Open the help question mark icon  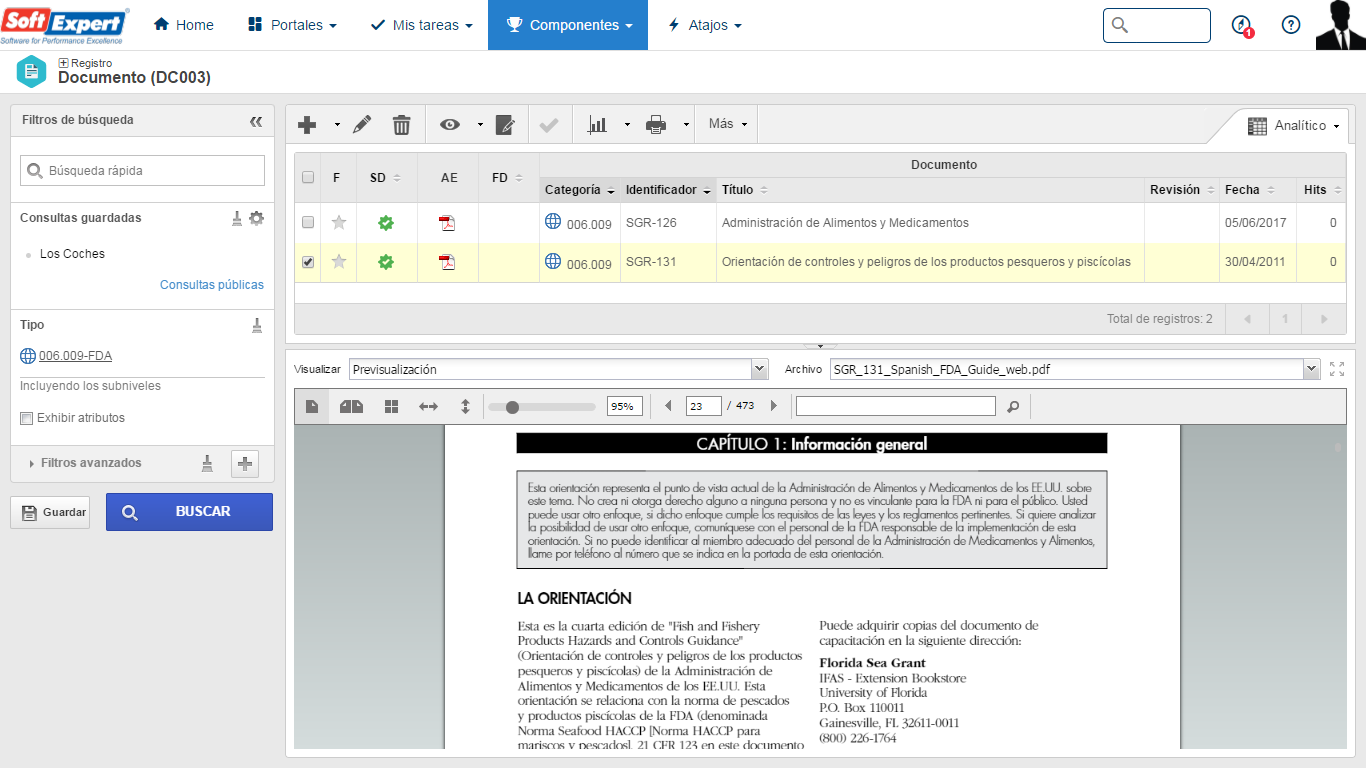pyautogui.click(x=1291, y=25)
